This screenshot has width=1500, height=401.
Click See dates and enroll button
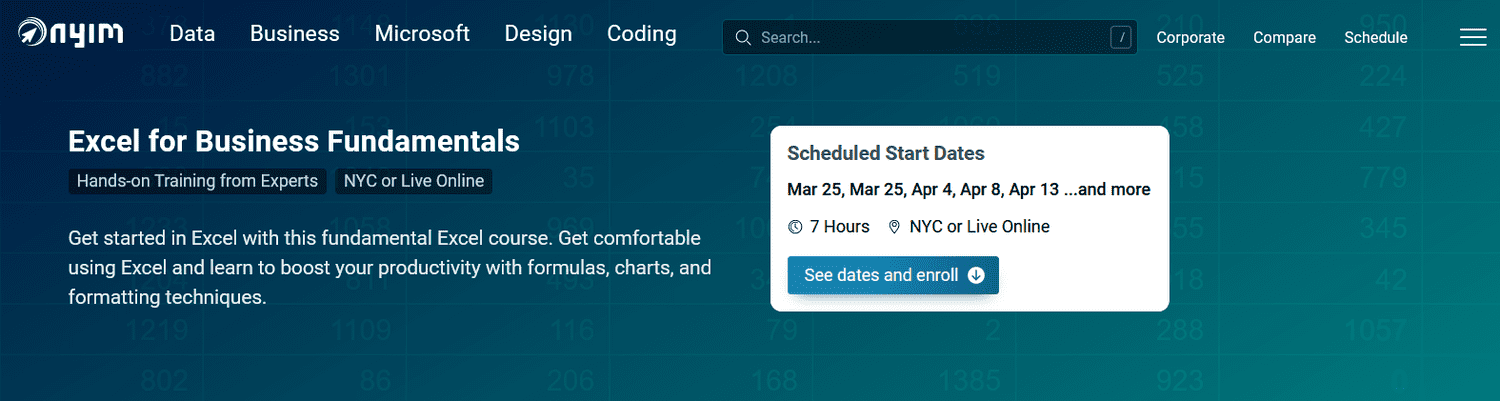pyautogui.click(x=893, y=275)
